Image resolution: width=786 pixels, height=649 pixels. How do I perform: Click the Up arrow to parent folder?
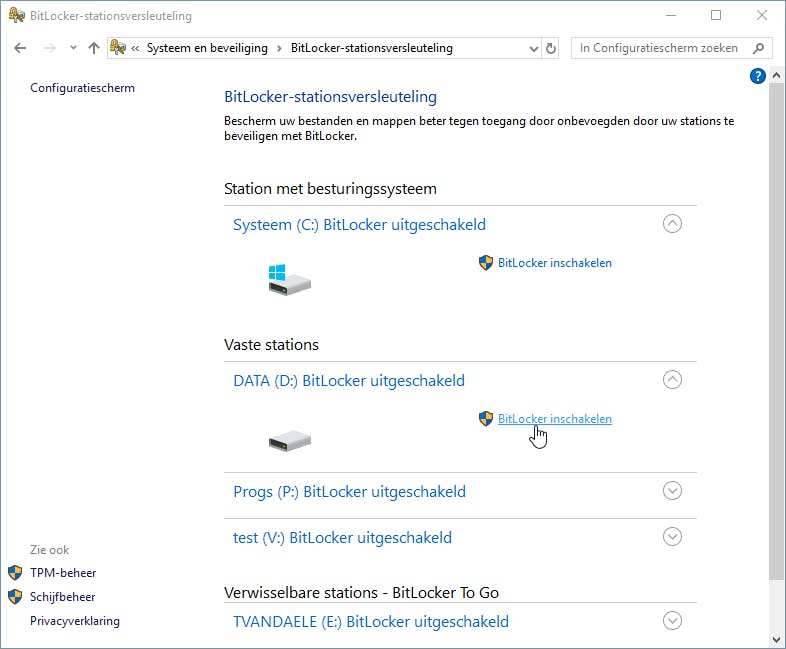[x=94, y=48]
